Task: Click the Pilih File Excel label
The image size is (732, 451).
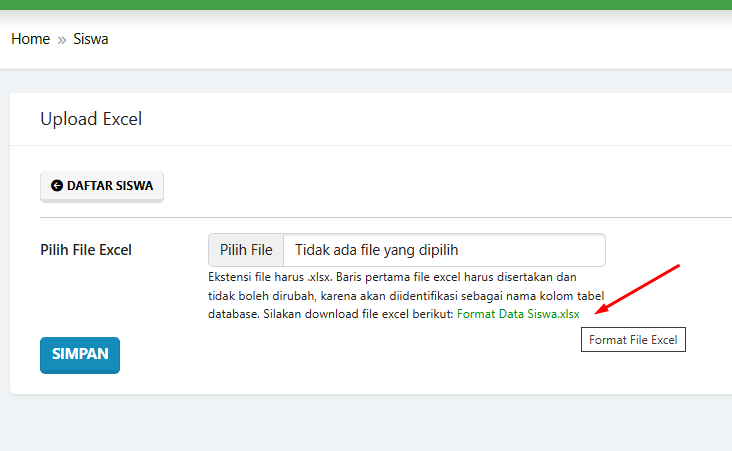Action: pyautogui.click(x=86, y=249)
